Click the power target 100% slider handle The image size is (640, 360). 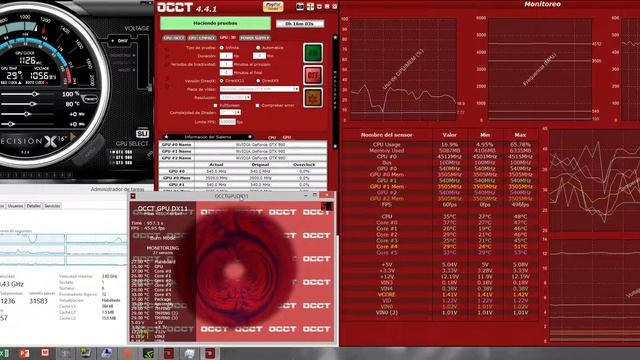tap(35, 94)
